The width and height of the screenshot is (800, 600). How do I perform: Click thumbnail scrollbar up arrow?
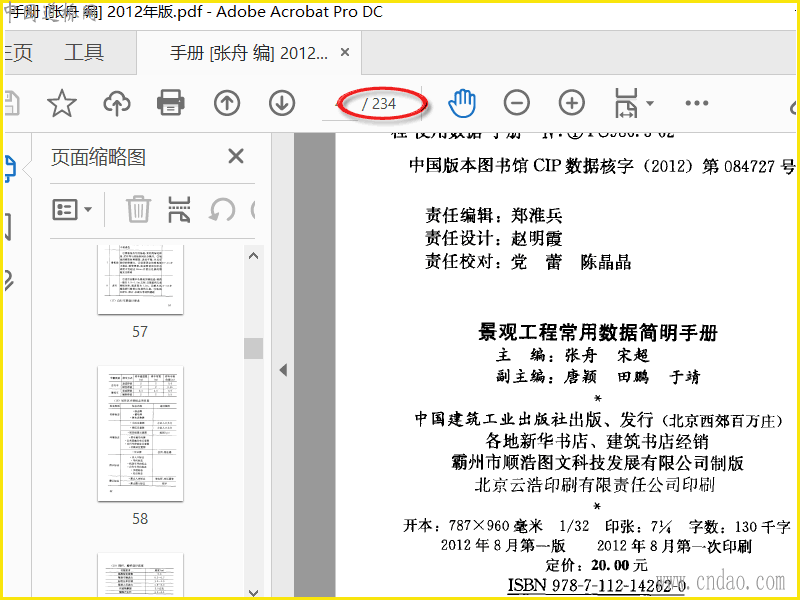254,257
